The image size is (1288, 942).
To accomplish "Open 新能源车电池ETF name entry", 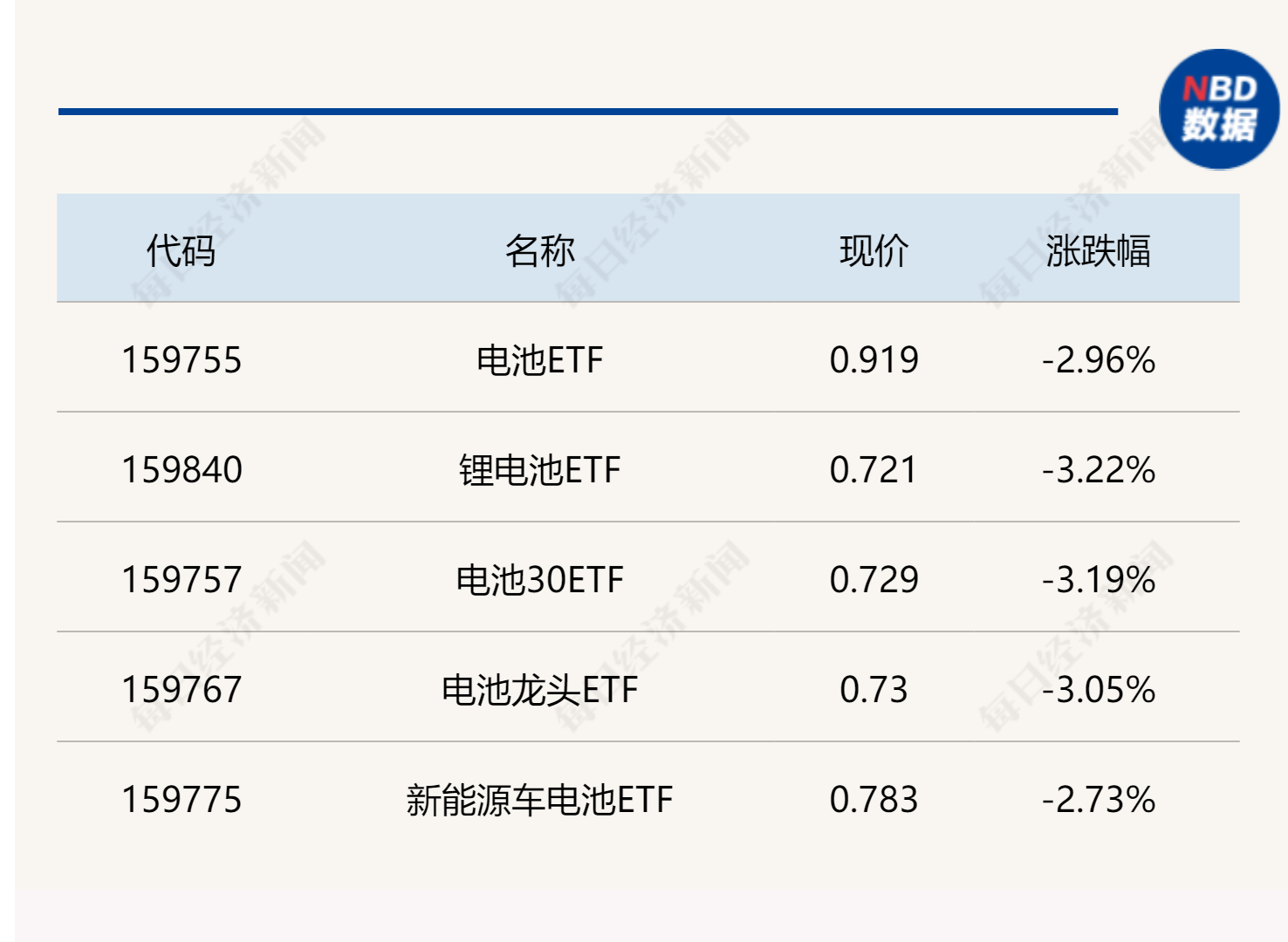I will (540, 799).
